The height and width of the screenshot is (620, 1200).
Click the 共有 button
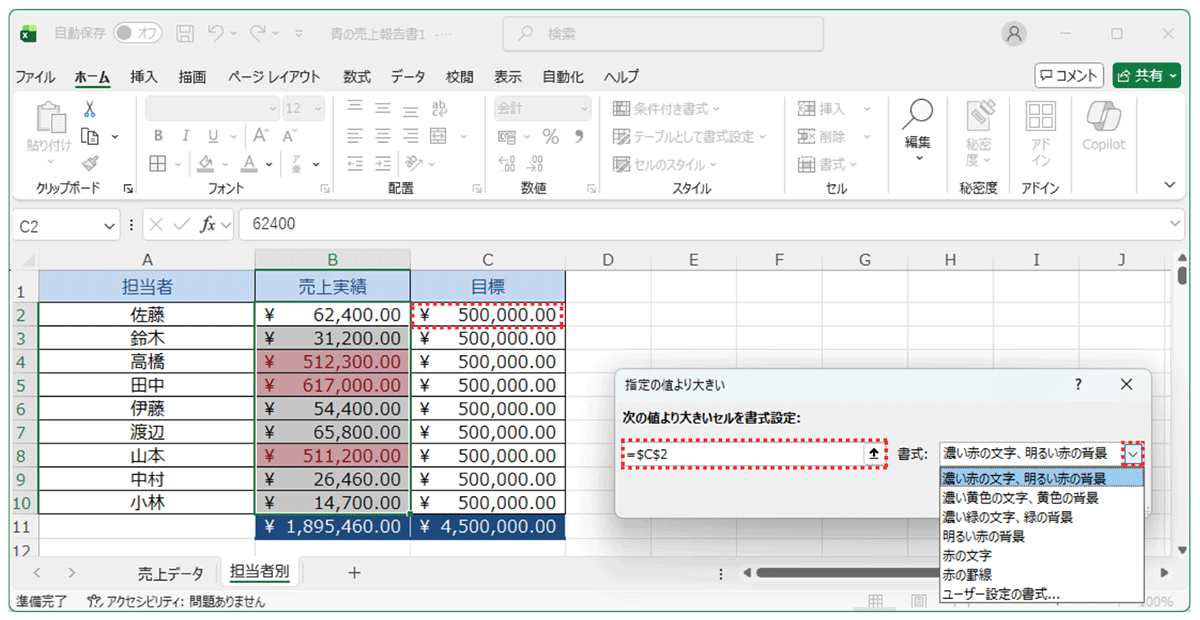[1146, 75]
